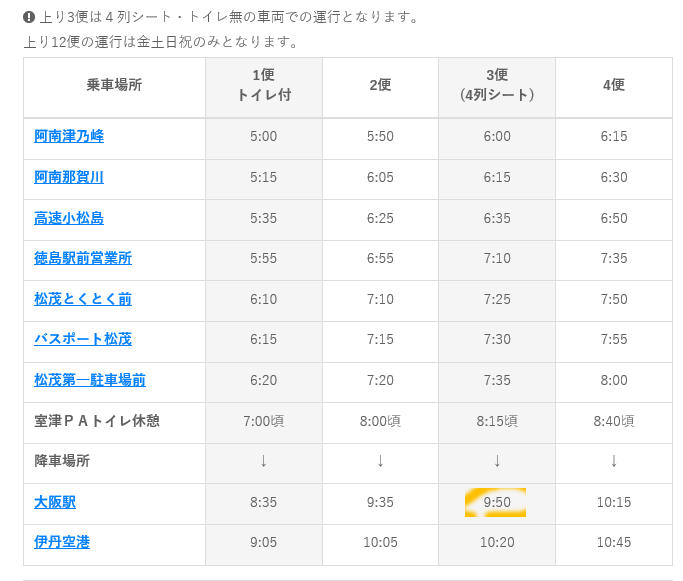Click 10:20 in the 伊丹空港 row

[x=497, y=542]
